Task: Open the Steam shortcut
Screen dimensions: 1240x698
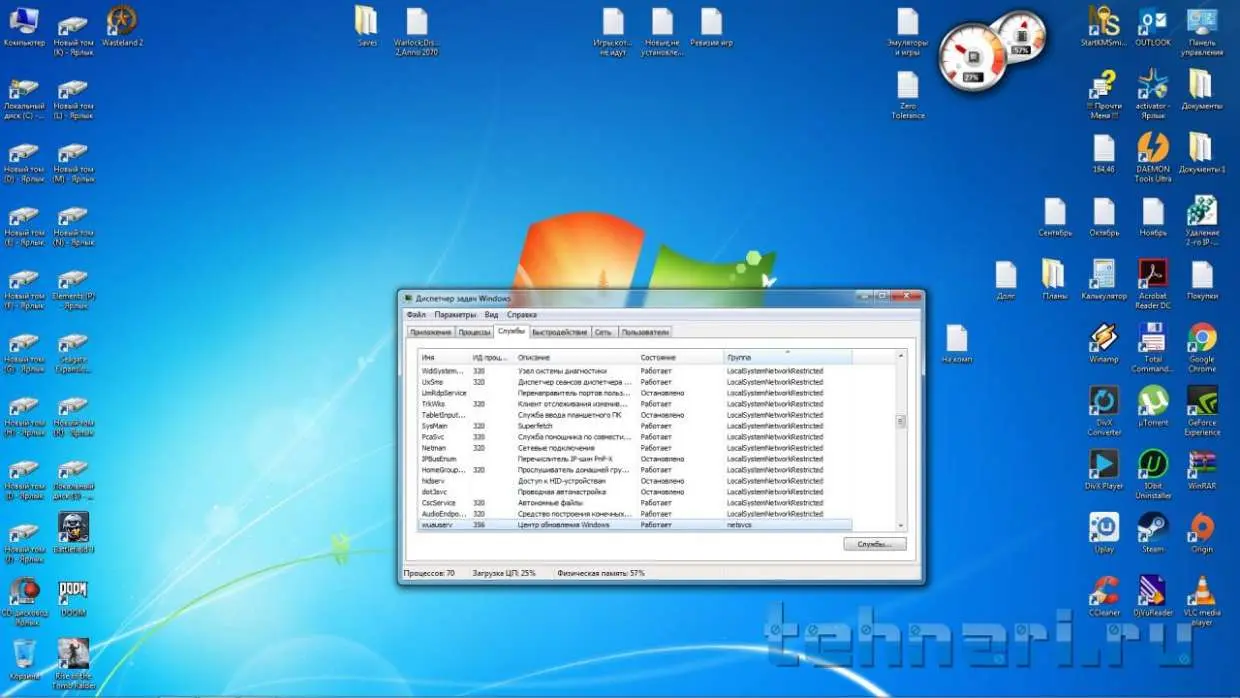Action: (1153, 533)
